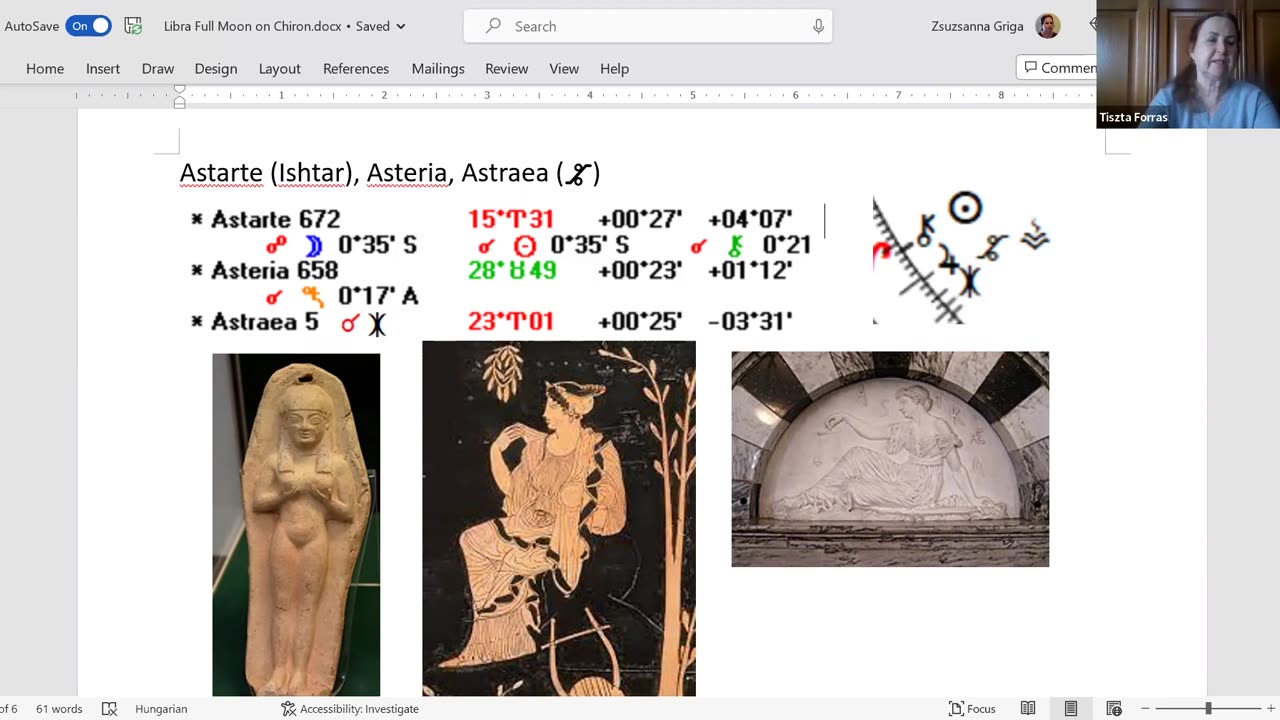Click the 61 words count in status bar

[x=59, y=709]
